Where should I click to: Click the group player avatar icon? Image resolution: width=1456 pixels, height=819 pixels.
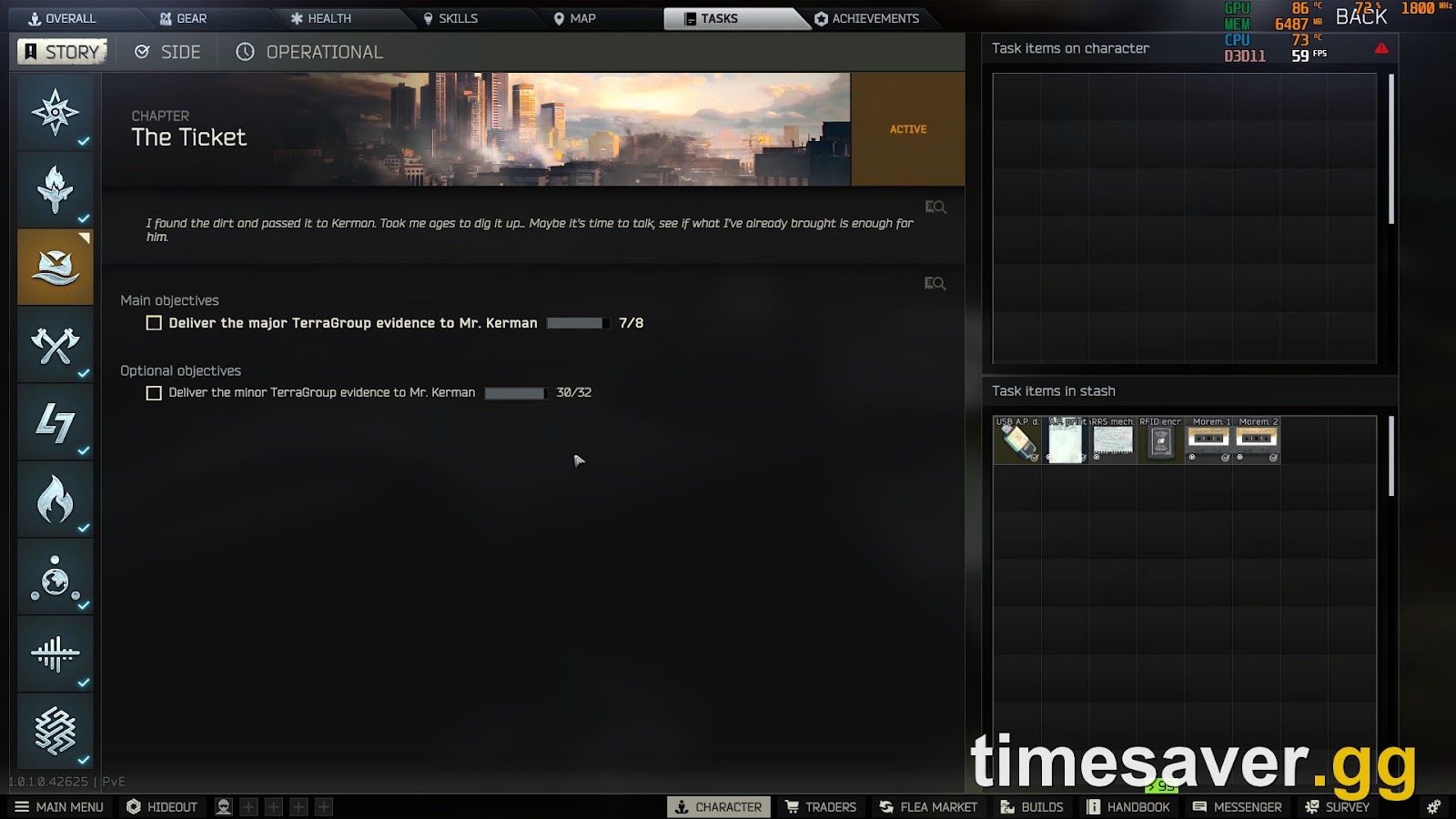[x=223, y=807]
